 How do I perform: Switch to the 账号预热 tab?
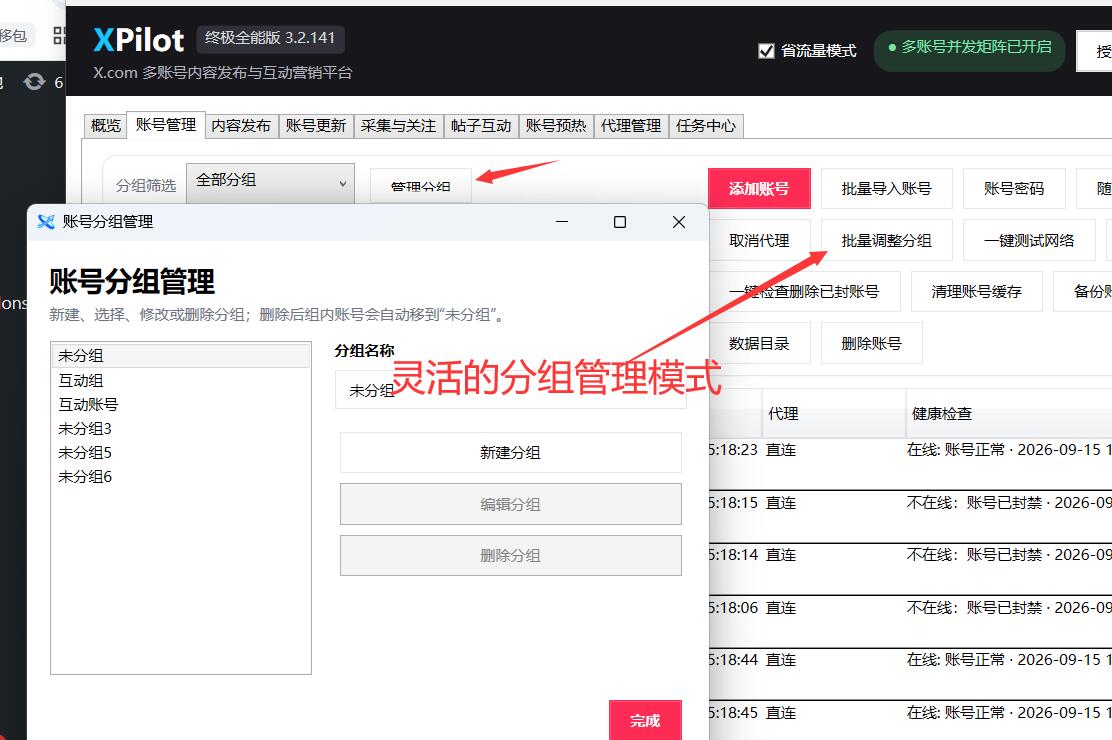(556, 126)
